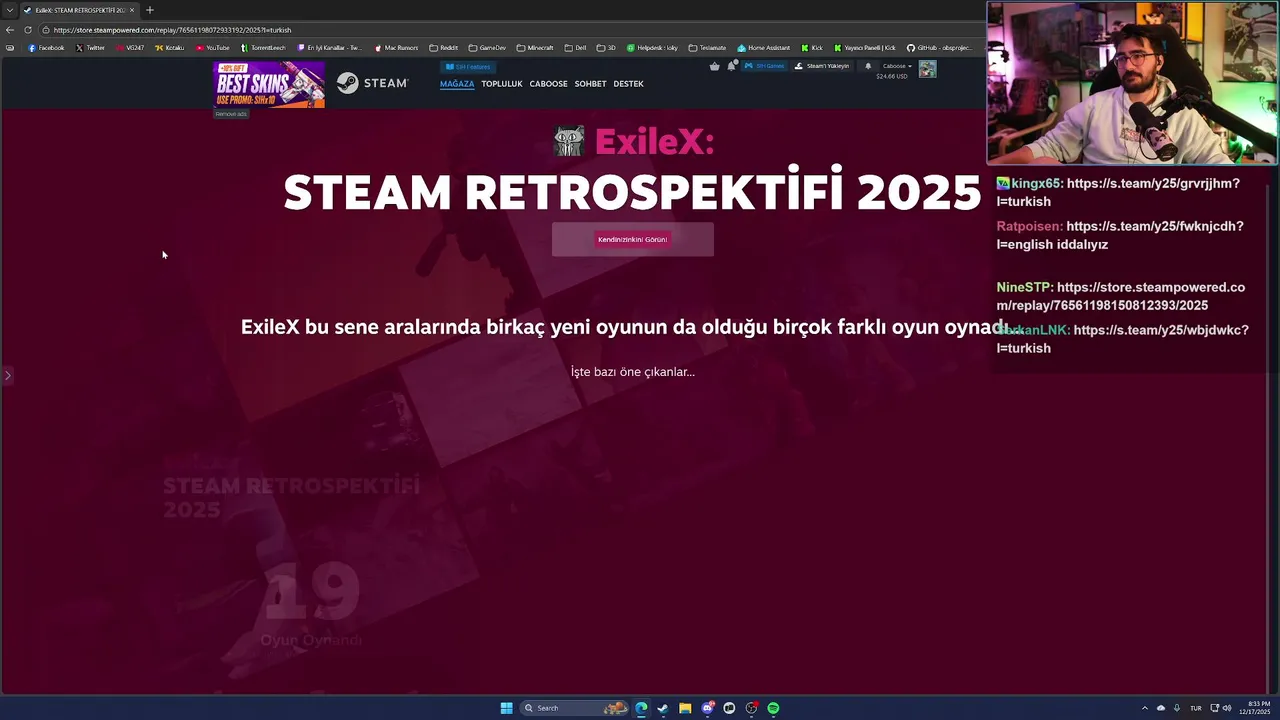Open the DESTEK menu item
1280x720 pixels.
click(x=629, y=84)
